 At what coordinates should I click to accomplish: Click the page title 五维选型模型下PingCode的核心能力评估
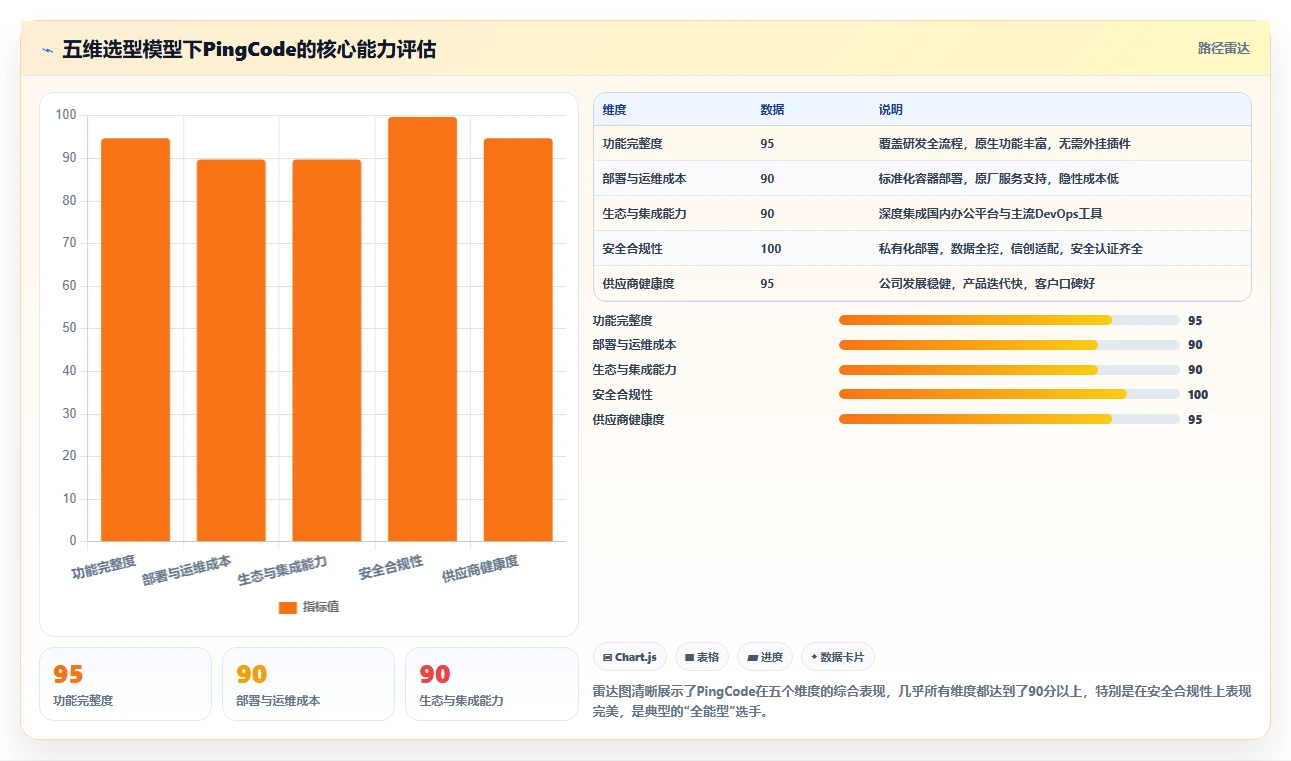point(249,50)
